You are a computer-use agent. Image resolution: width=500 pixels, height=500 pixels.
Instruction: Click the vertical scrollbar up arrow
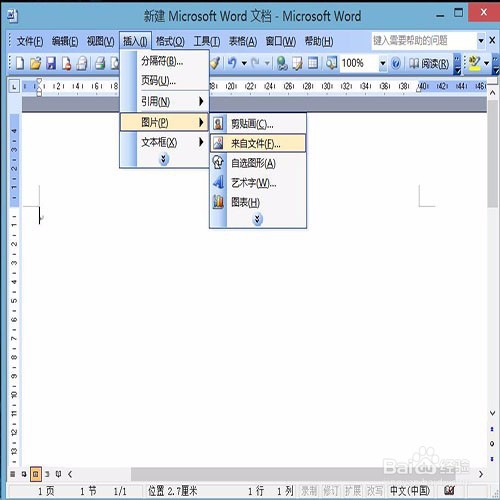click(492, 93)
